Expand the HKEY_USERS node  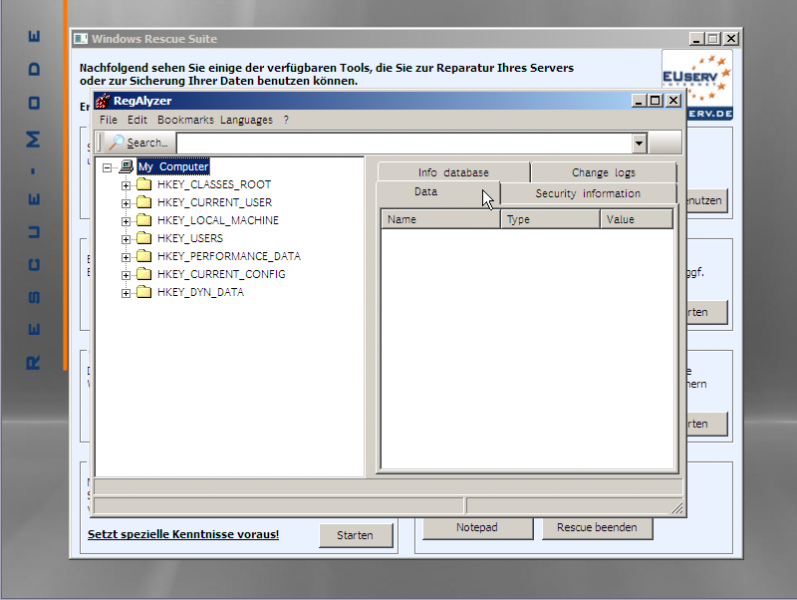point(126,239)
